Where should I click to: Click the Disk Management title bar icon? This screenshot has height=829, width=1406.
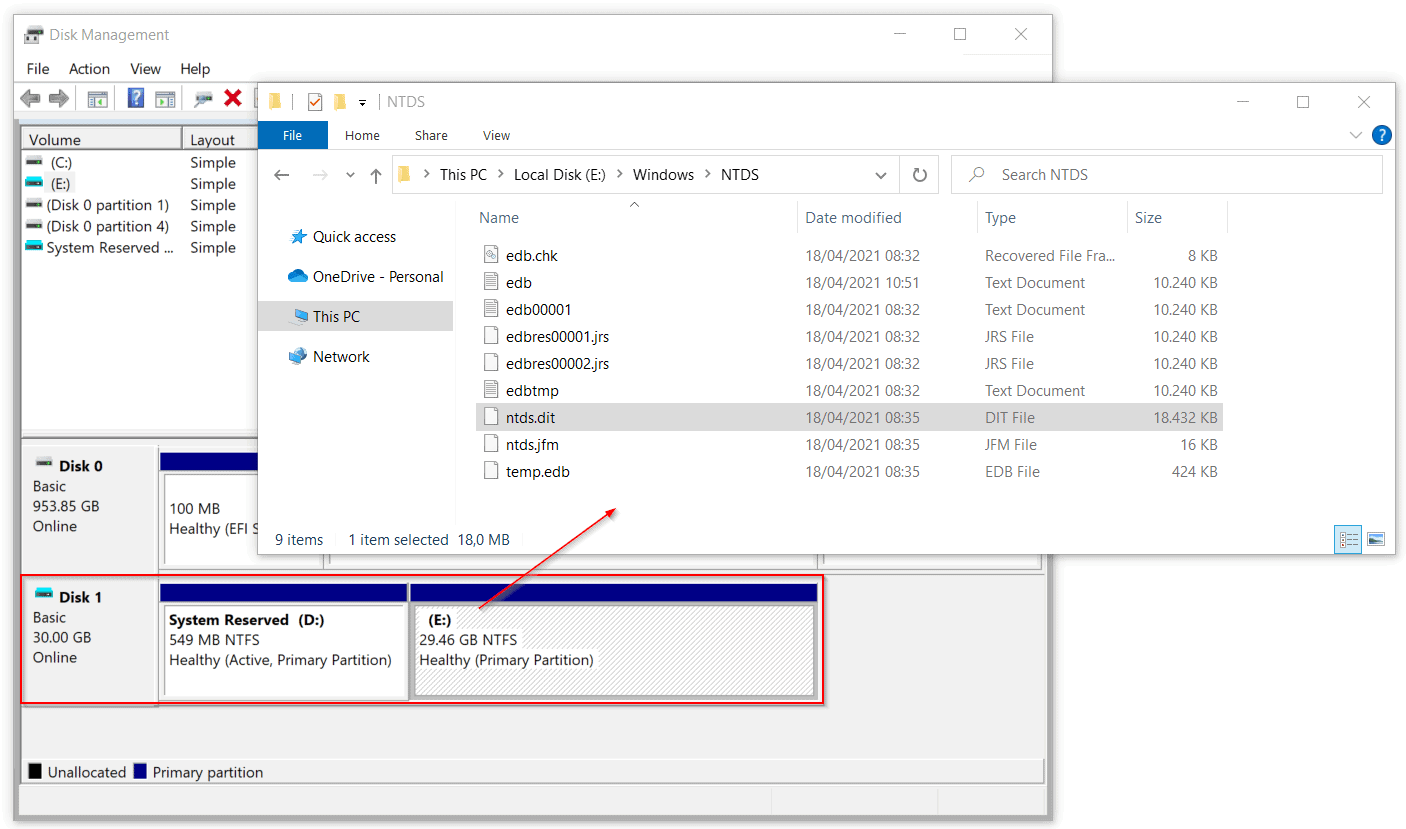[x=34, y=35]
